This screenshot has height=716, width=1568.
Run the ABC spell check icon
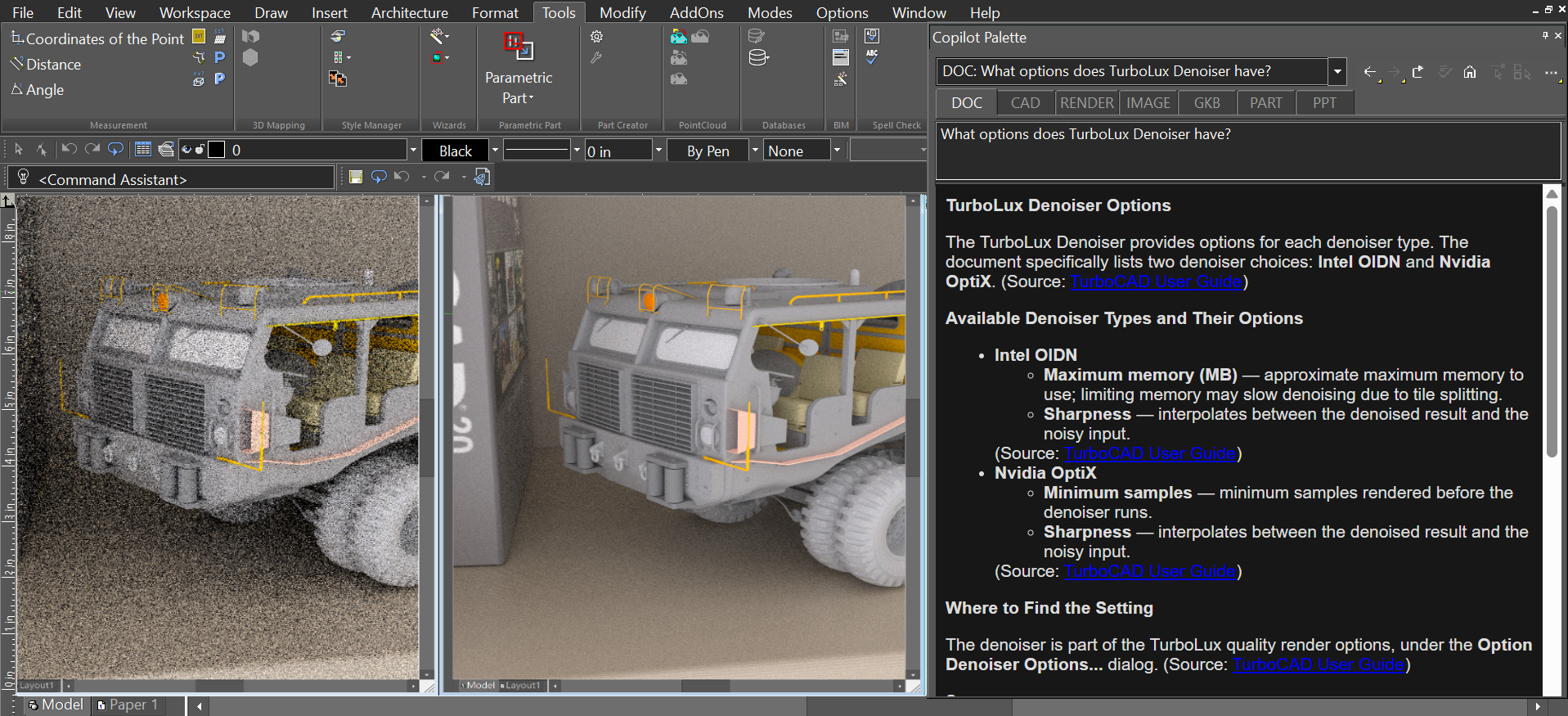[x=872, y=57]
